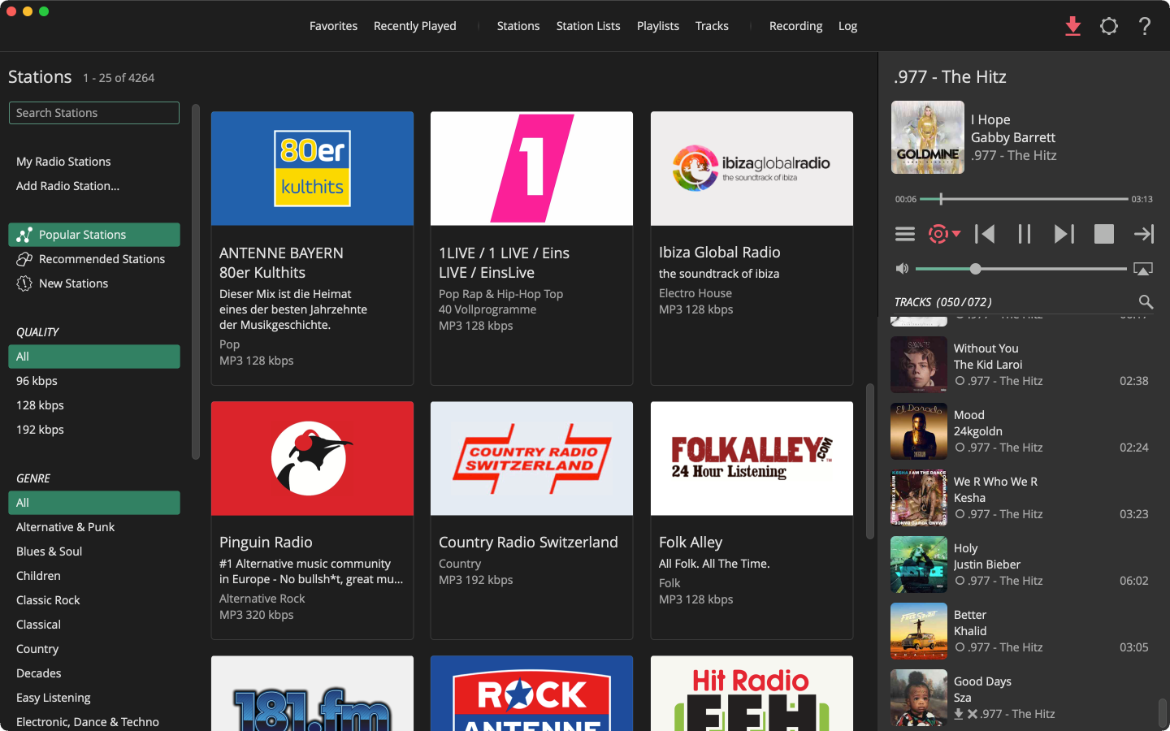Seek in the song progress slider
1170x731 pixels.
[x=1020, y=199]
